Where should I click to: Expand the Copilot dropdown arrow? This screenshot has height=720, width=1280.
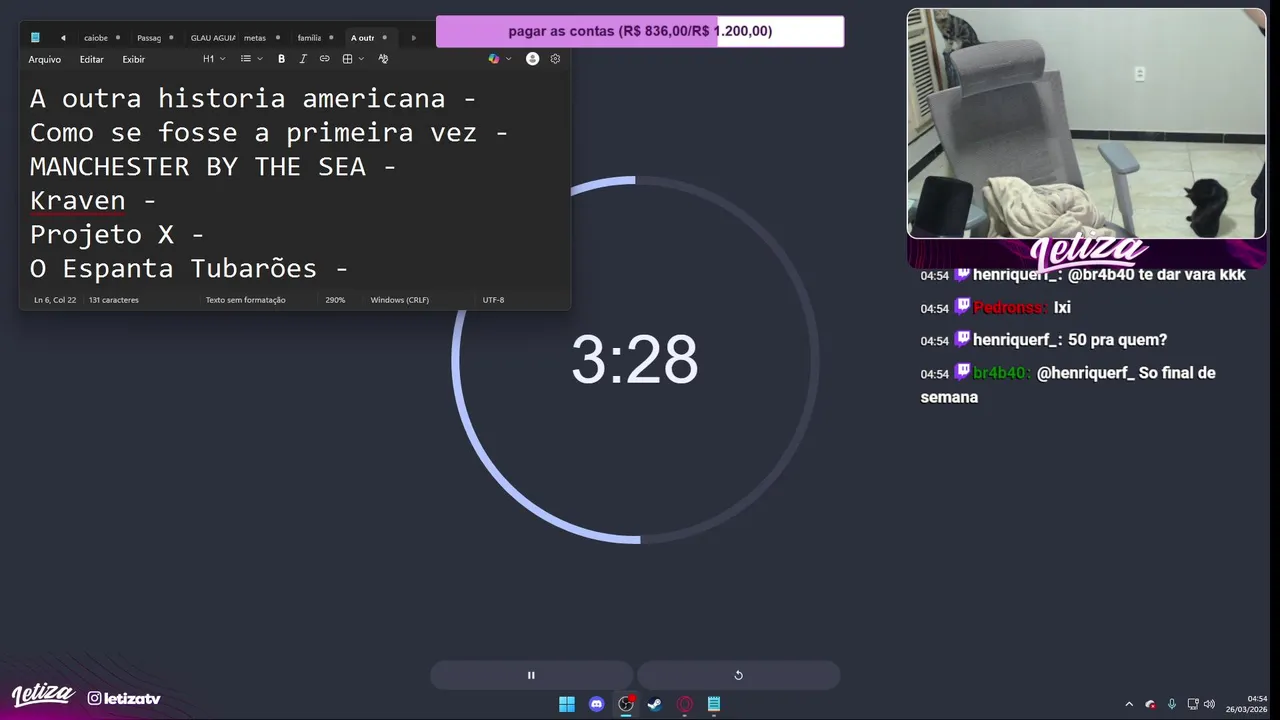coord(508,59)
